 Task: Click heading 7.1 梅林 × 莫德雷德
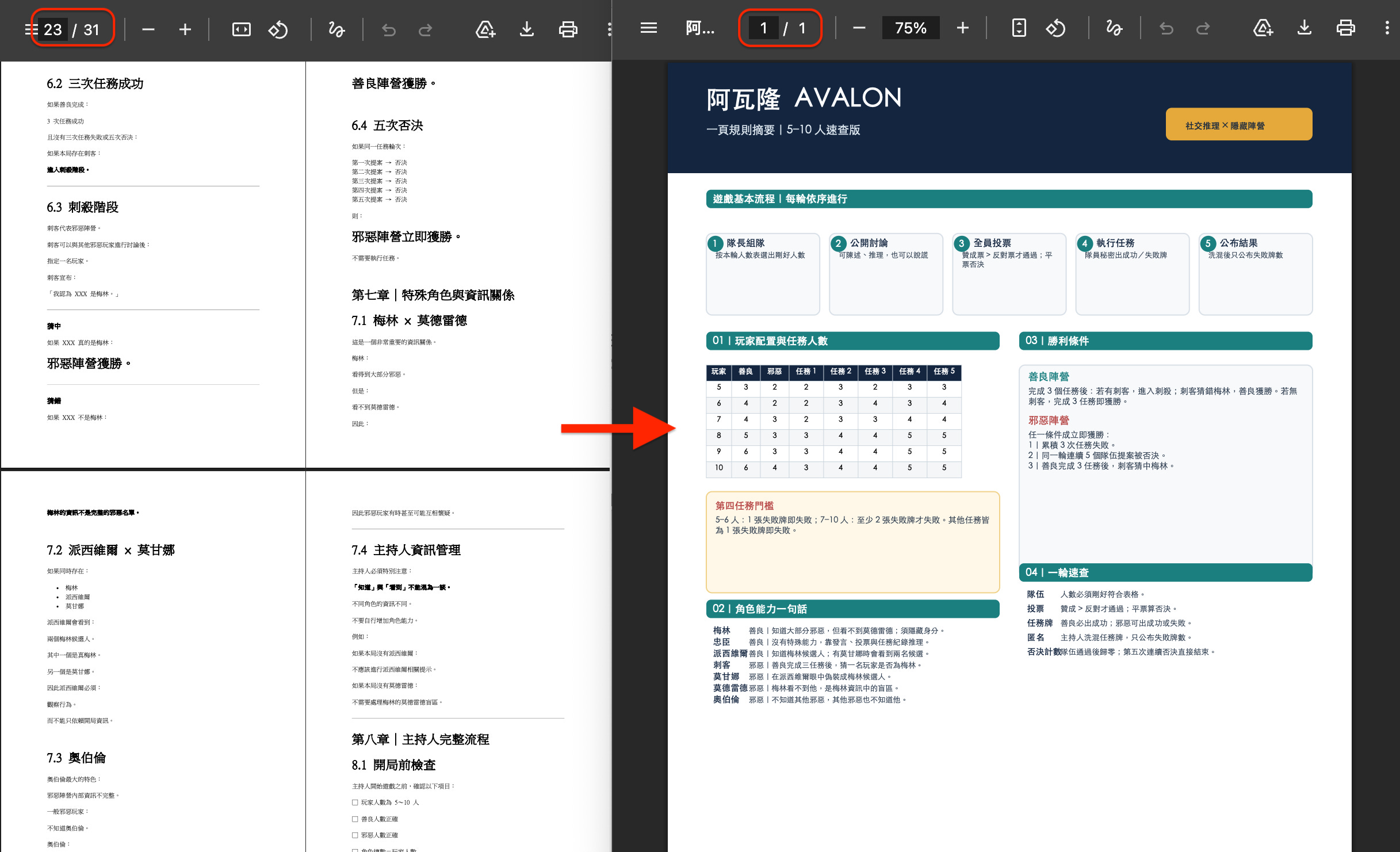[x=409, y=320]
